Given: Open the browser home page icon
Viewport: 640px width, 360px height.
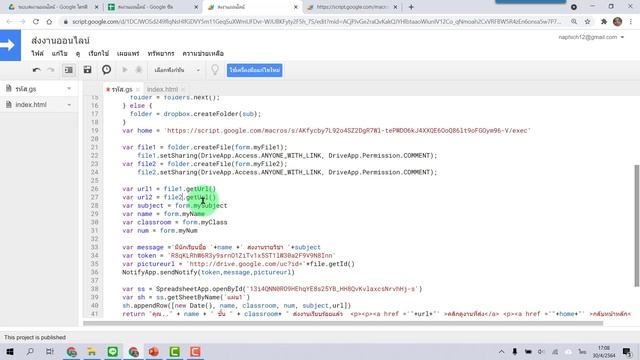Looking at the screenshot, I should tap(49, 22).
